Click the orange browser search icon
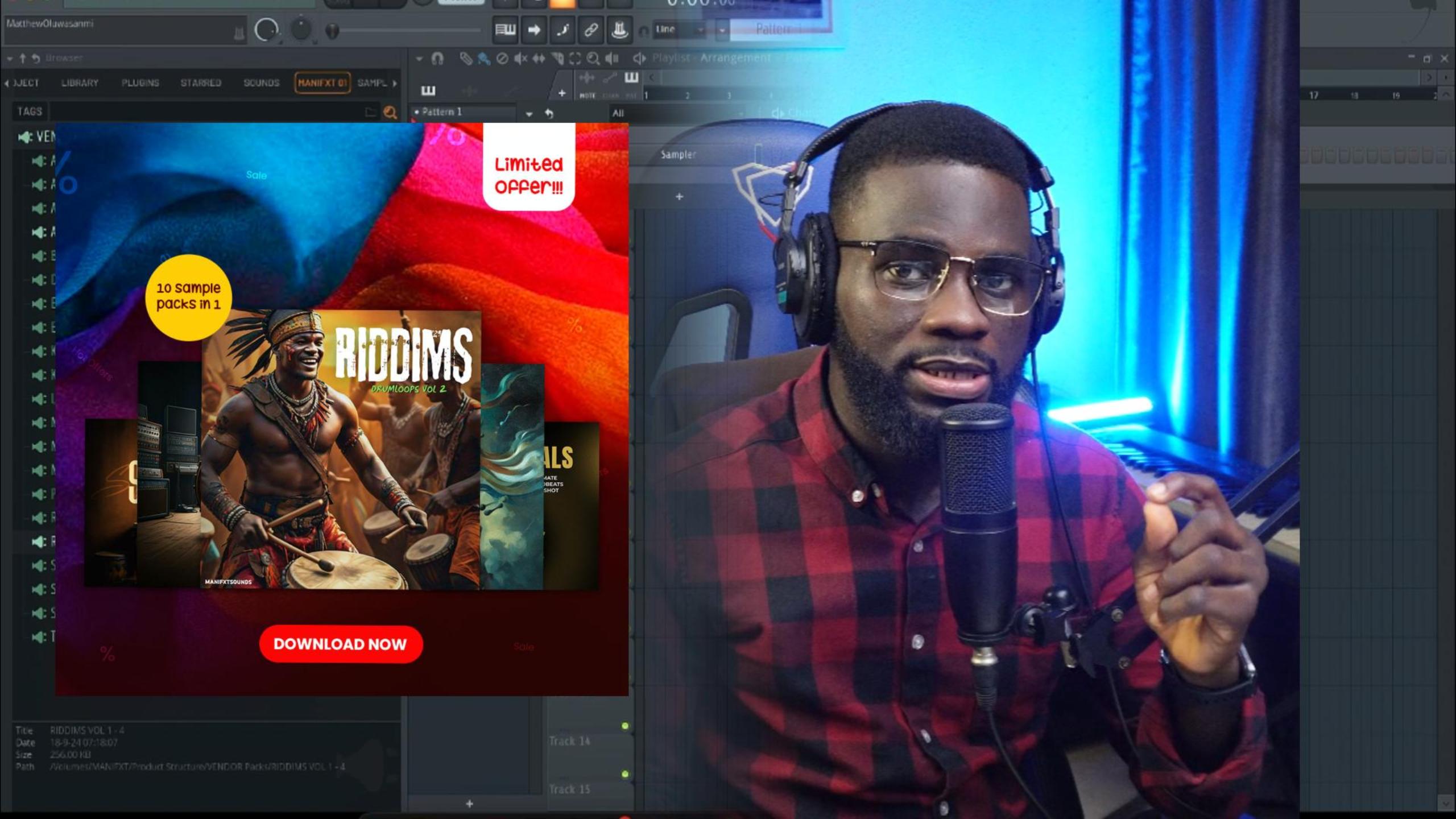The height and width of the screenshot is (819, 1456). pos(390,112)
